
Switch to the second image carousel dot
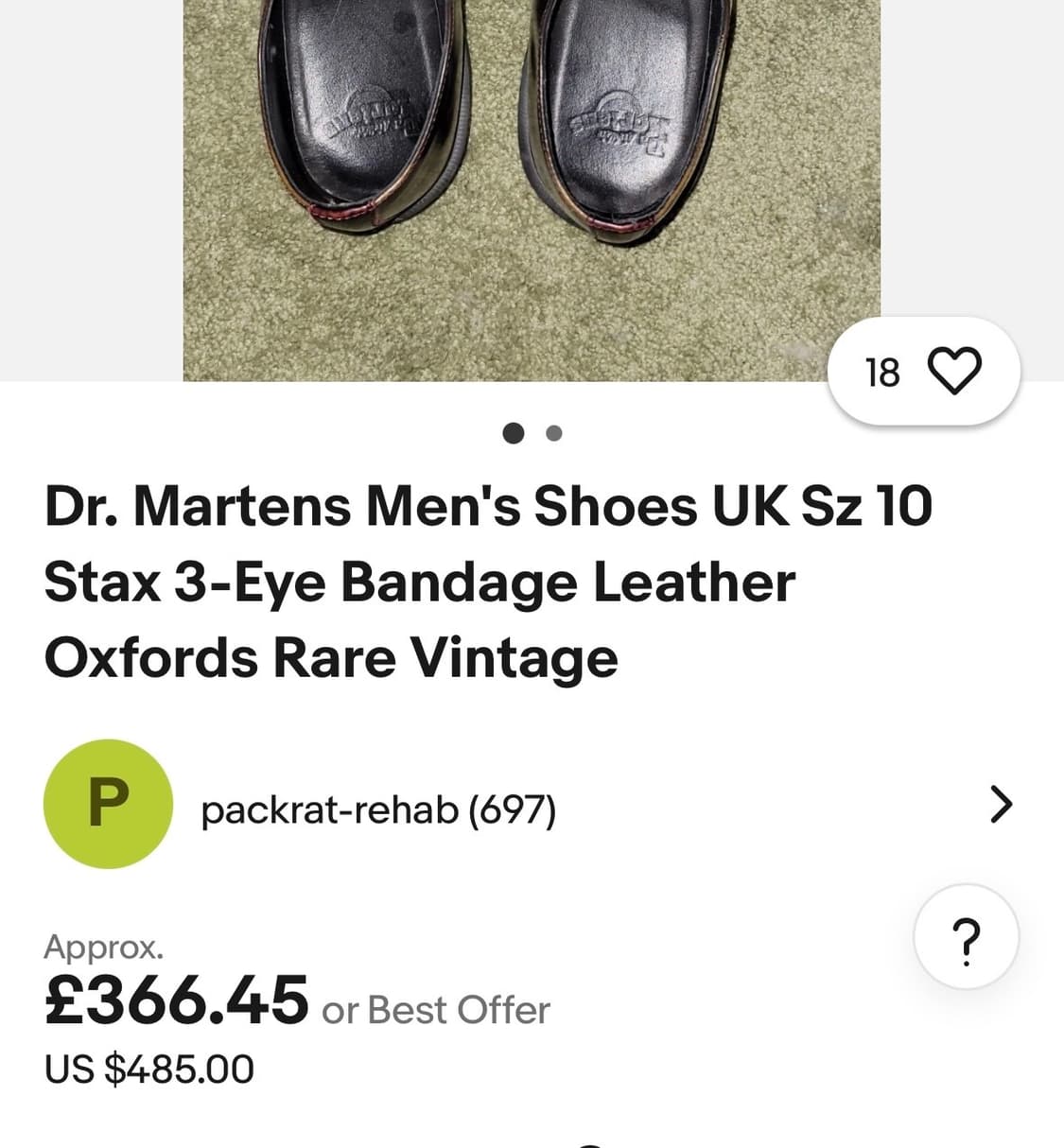click(554, 433)
